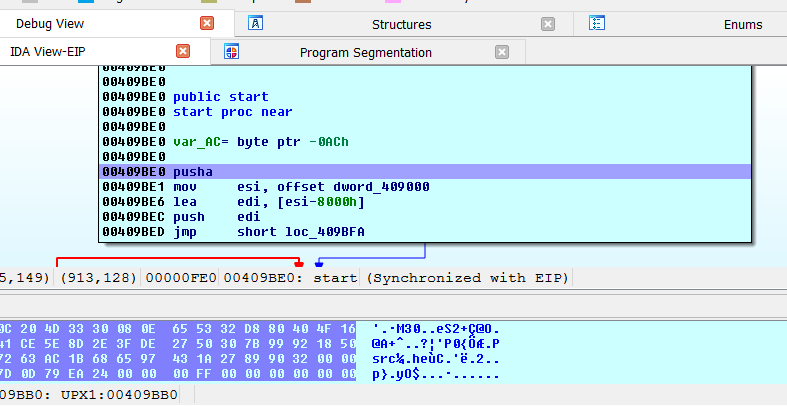
Task: Click the Enums tab icon
Action: click(x=597, y=24)
